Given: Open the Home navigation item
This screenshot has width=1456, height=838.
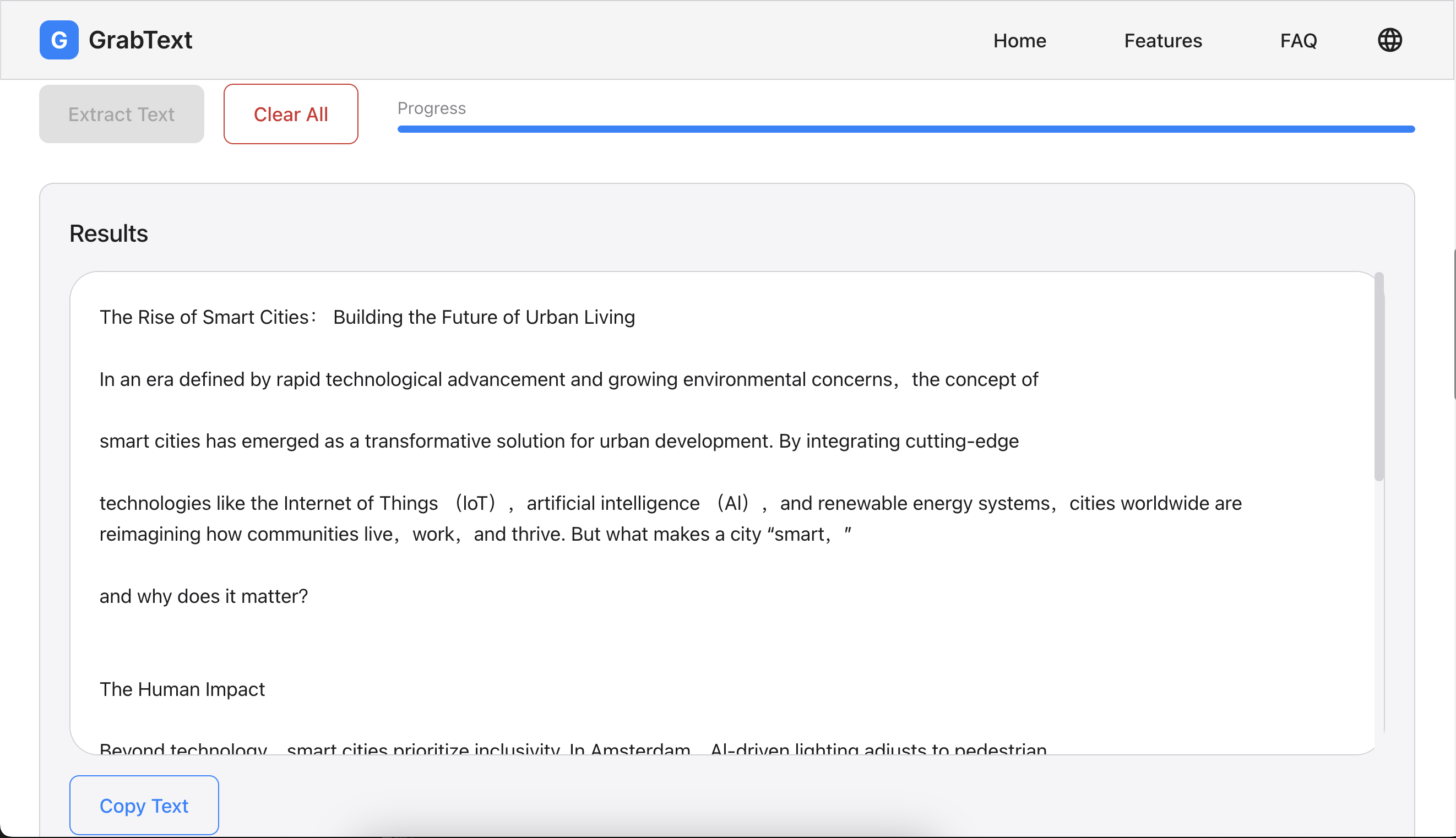Looking at the screenshot, I should [x=1019, y=40].
